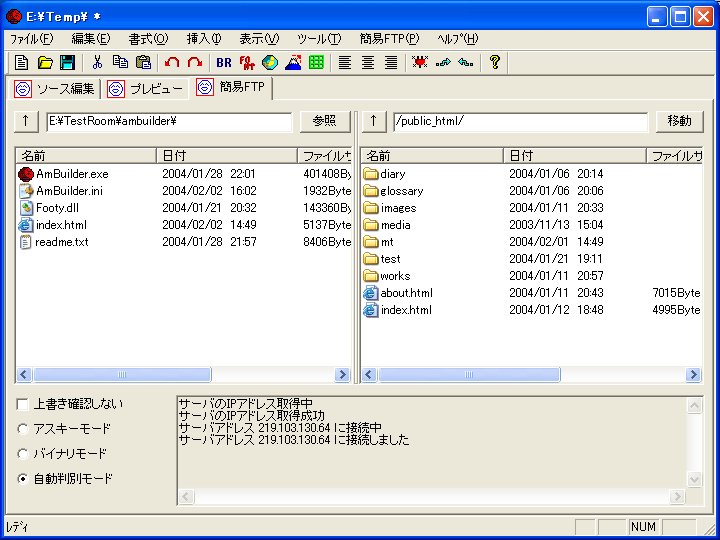The height and width of the screenshot is (540, 720).
Task: Click the red bug toolbar icon
Action: 420,62
